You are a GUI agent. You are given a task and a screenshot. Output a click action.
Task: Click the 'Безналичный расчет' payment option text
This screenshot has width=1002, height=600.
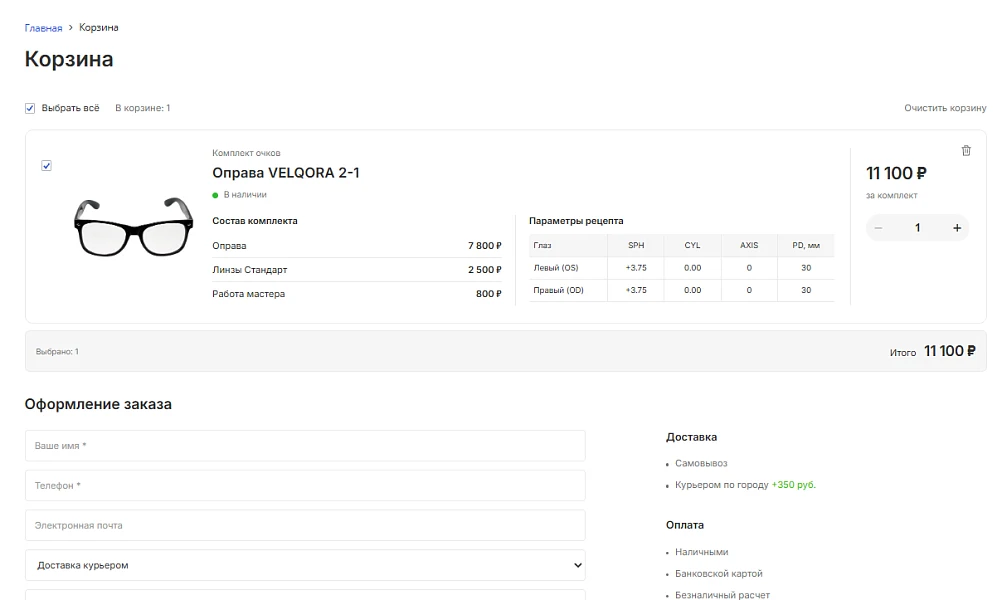(x=722, y=595)
